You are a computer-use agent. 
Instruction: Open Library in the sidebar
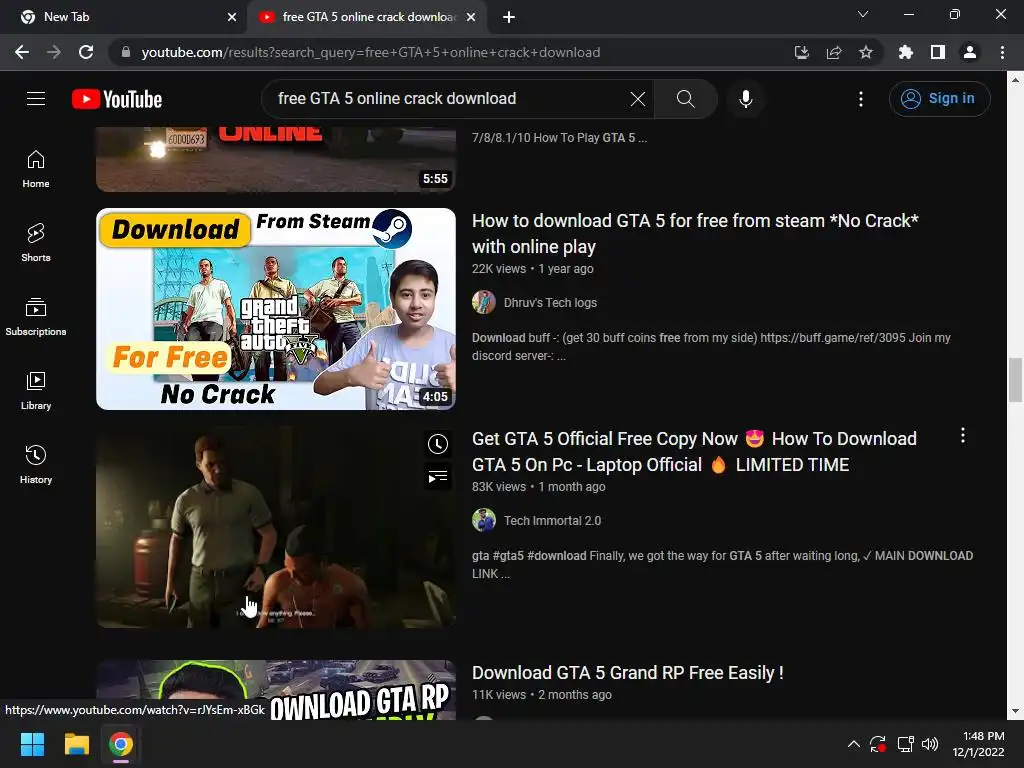point(36,391)
